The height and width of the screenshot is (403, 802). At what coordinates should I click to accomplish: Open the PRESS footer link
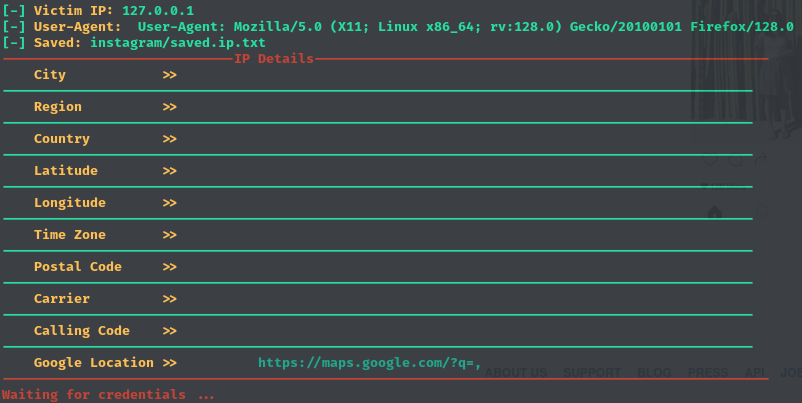708,373
